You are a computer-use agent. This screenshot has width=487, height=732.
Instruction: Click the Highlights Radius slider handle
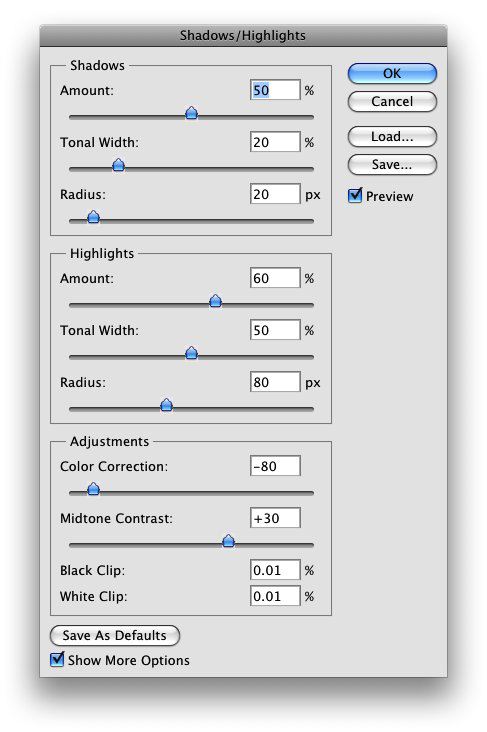click(166, 405)
